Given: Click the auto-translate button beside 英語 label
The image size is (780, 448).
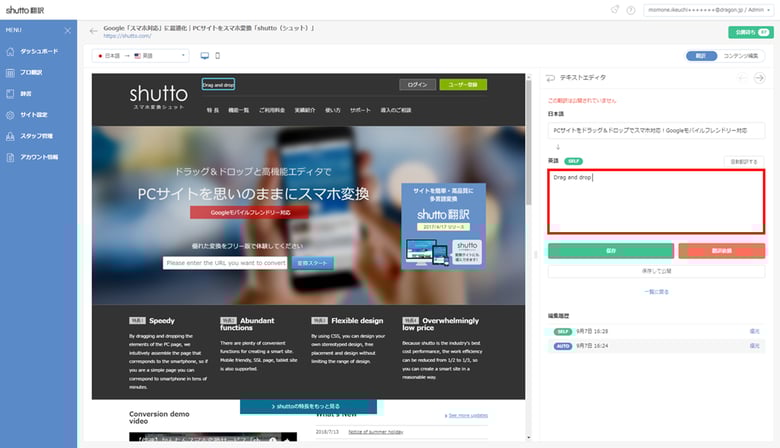Looking at the screenshot, I should pos(744,162).
